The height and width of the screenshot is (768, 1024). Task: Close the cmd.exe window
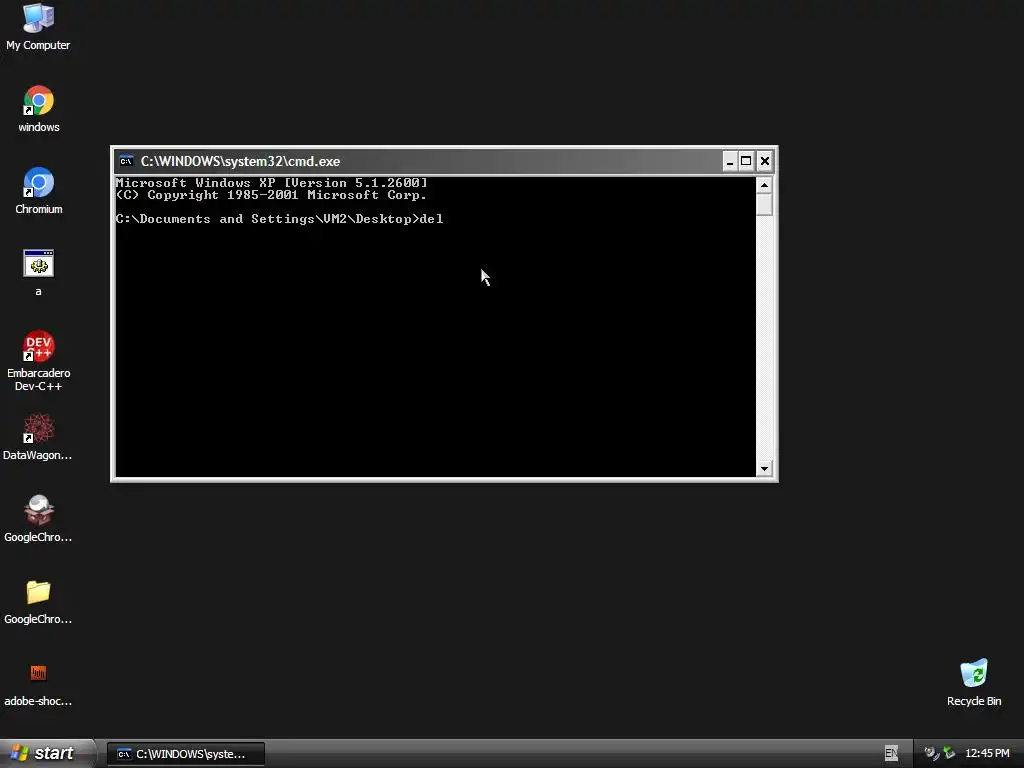[765, 161]
